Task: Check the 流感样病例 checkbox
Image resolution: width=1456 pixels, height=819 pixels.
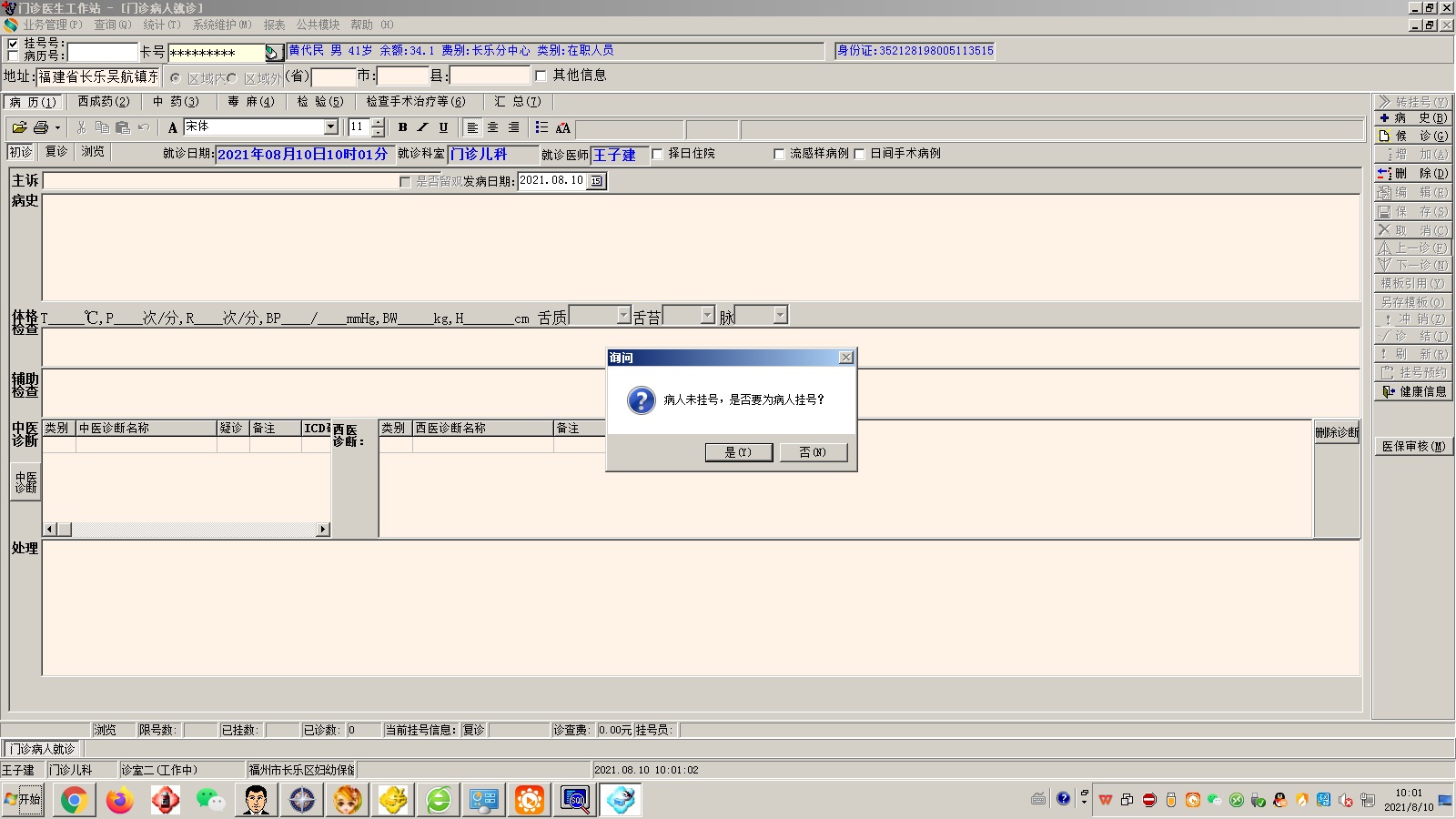Action: [x=779, y=154]
